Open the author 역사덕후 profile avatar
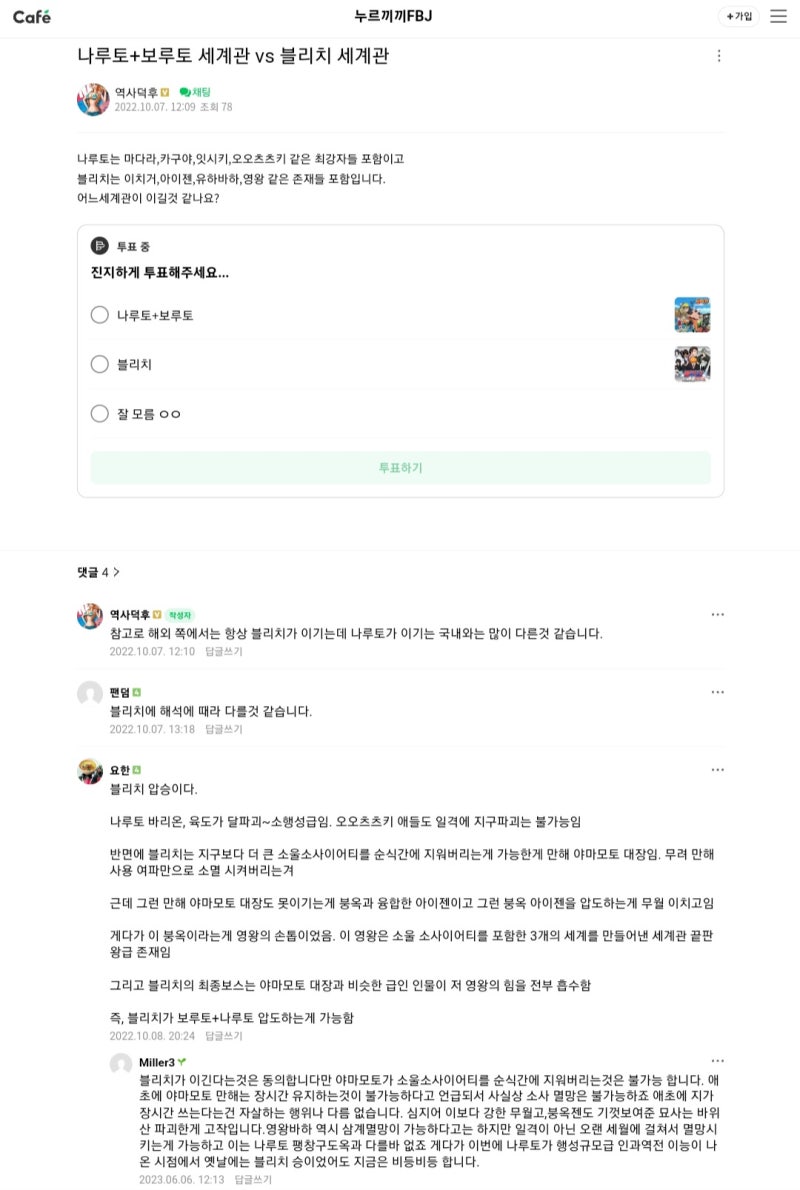Viewport: 800px width, 1190px height. point(93,99)
